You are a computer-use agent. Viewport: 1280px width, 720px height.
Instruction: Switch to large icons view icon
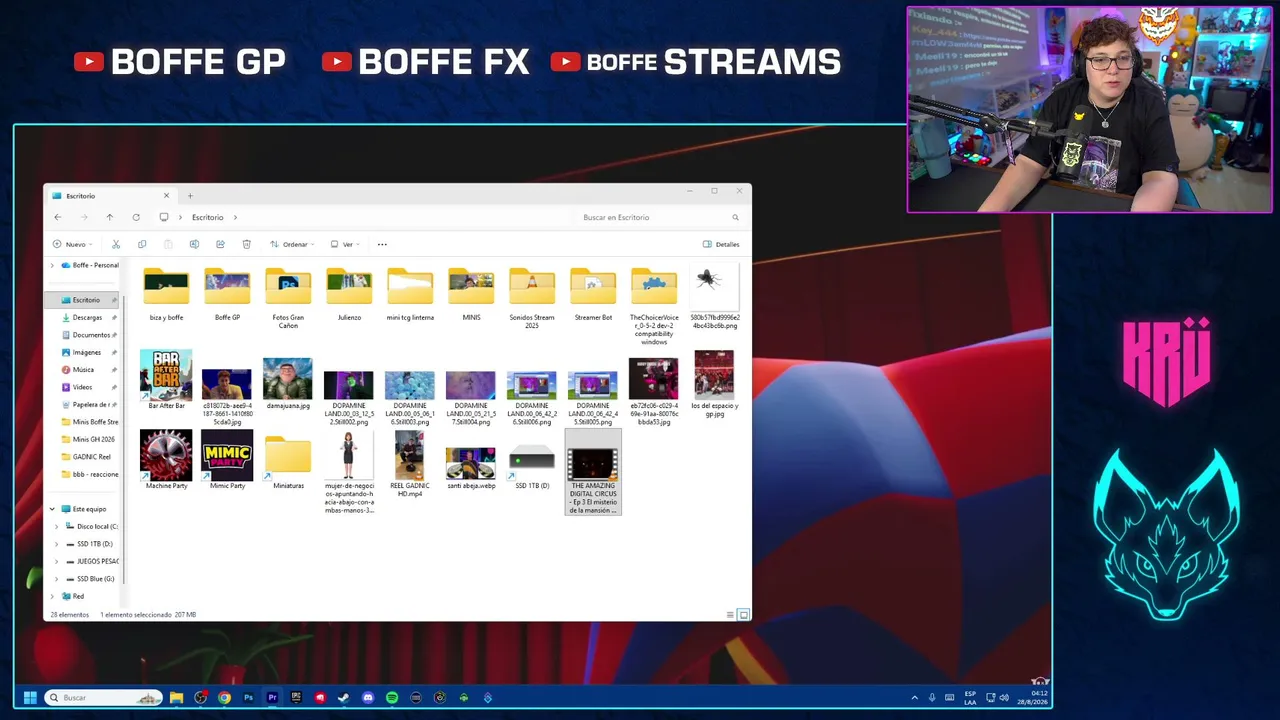[743, 615]
